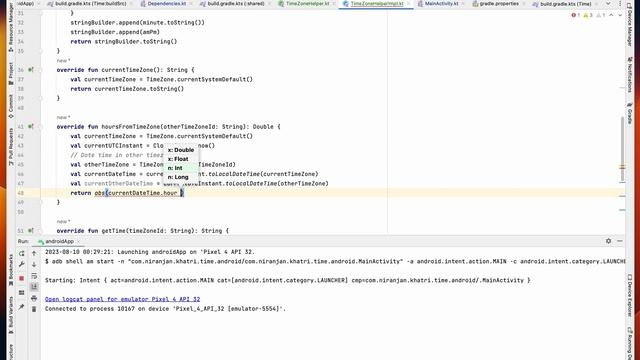Collapse currentTimeZone function fold marker

tap(40, 70)
